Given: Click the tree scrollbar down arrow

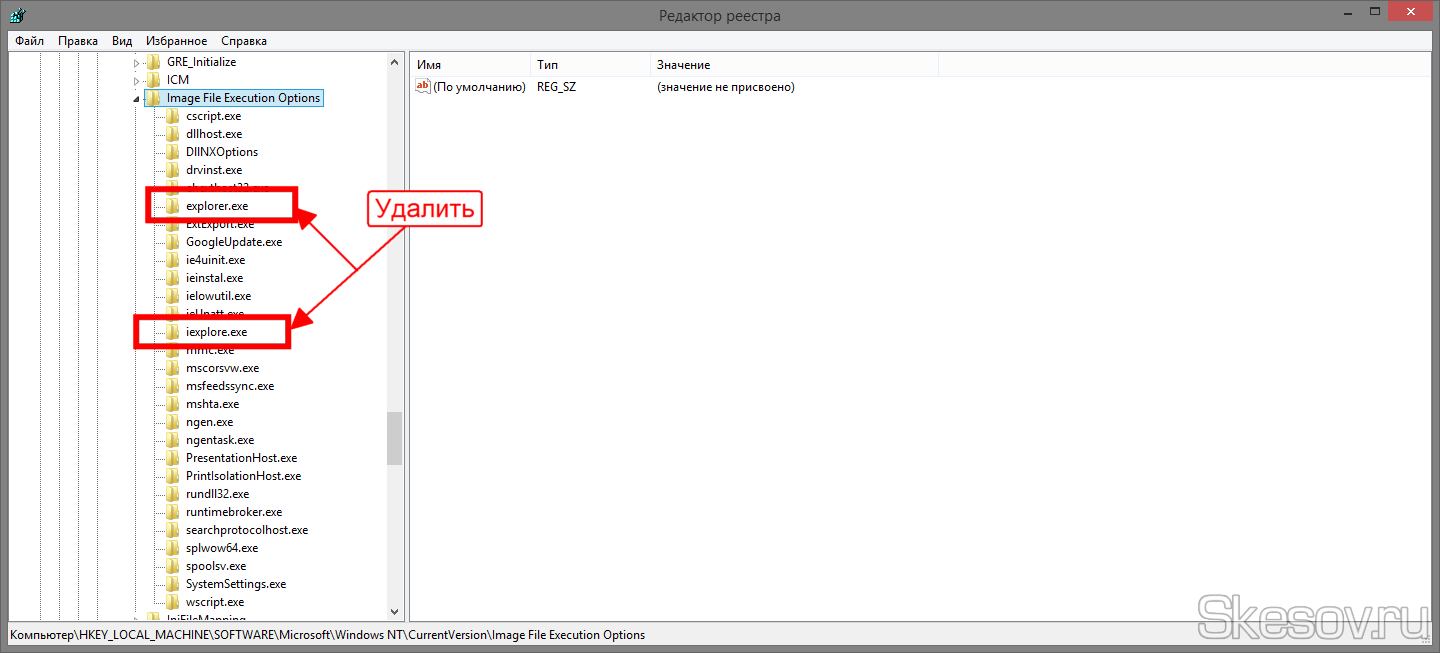Looking at the screenshot, I should [395, 611].
